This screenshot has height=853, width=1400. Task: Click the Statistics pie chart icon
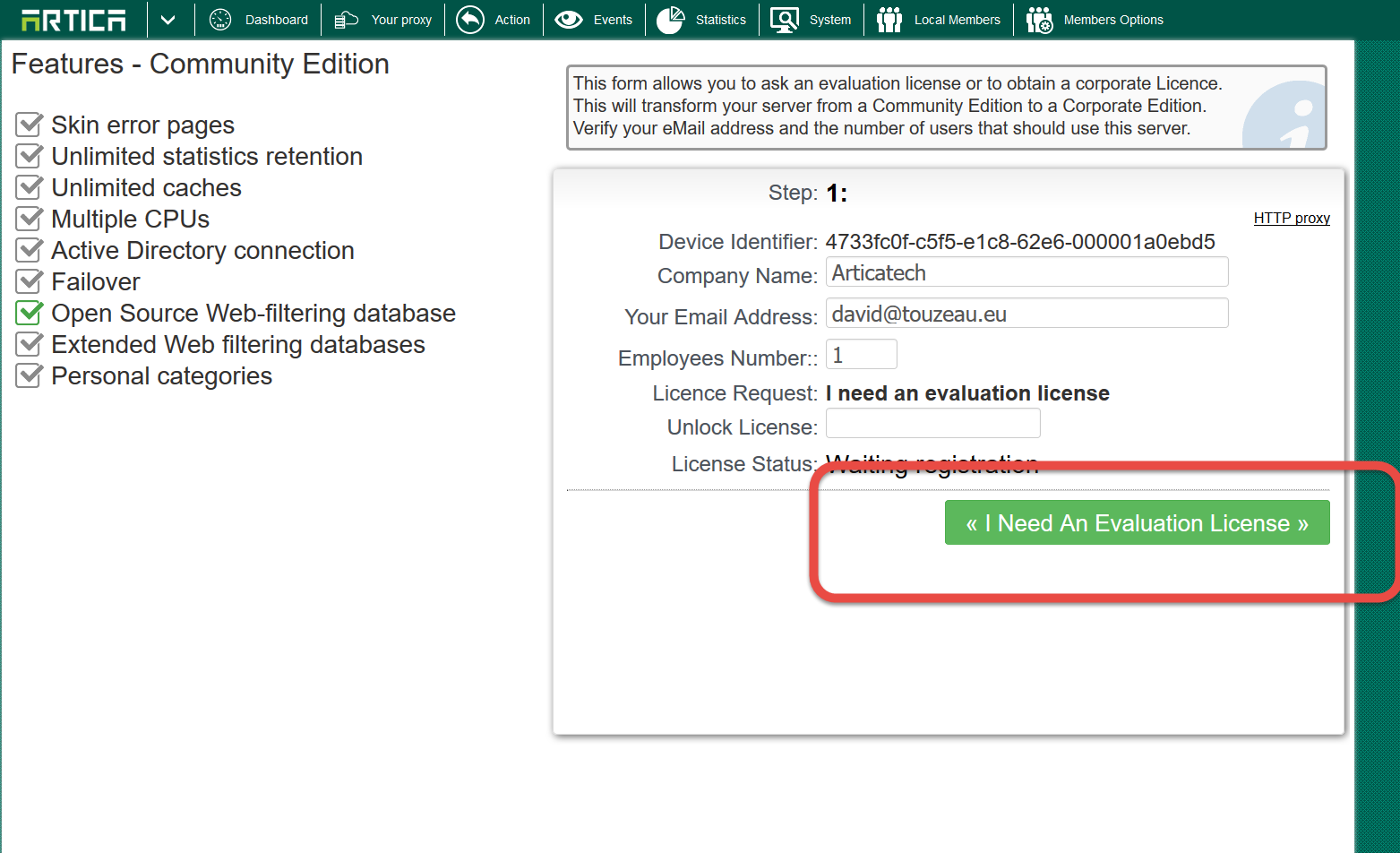(x=670, y=20)
